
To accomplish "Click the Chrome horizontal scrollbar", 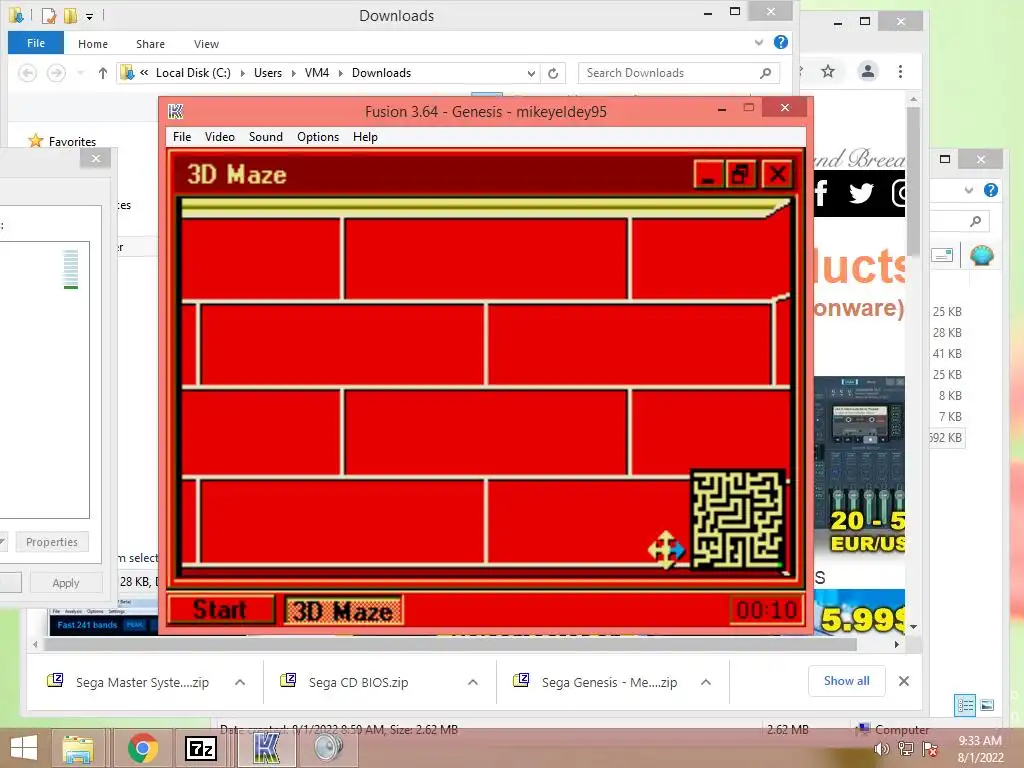I will click(451, 645).
